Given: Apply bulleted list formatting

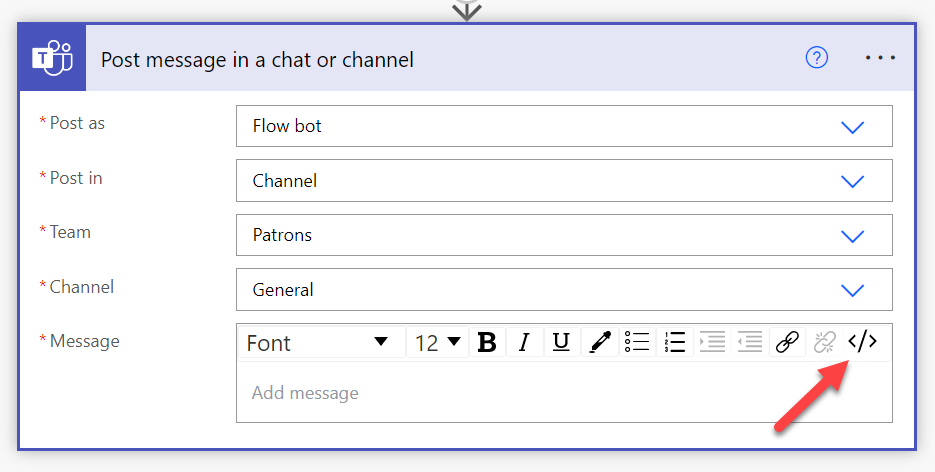Looking at the screenshot, I should pyautogui.click(x=637, y=342).
